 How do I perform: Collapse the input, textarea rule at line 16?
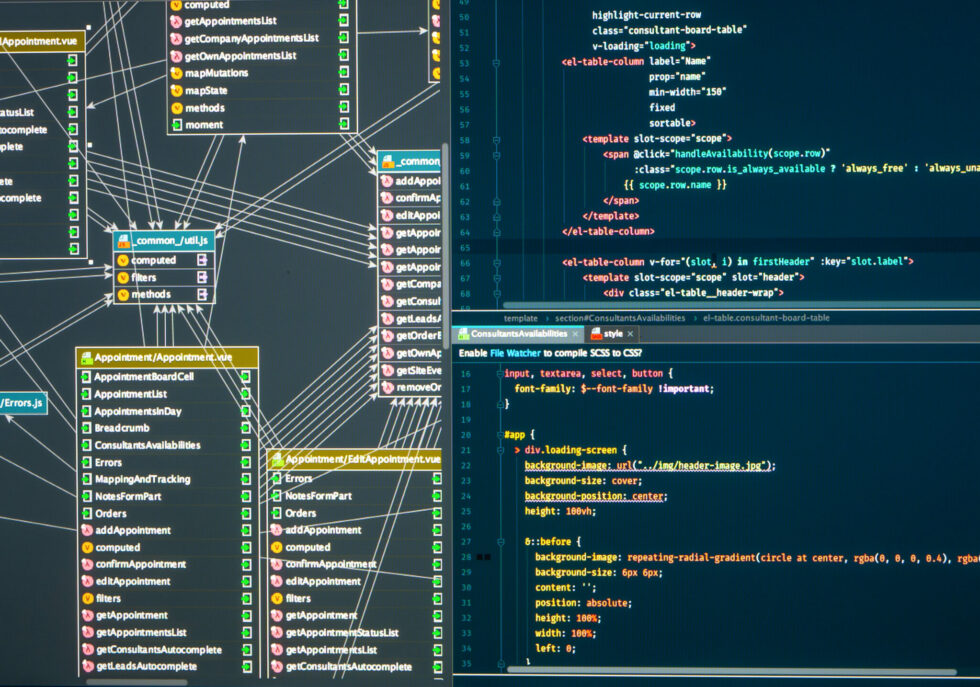coord(501,374)
